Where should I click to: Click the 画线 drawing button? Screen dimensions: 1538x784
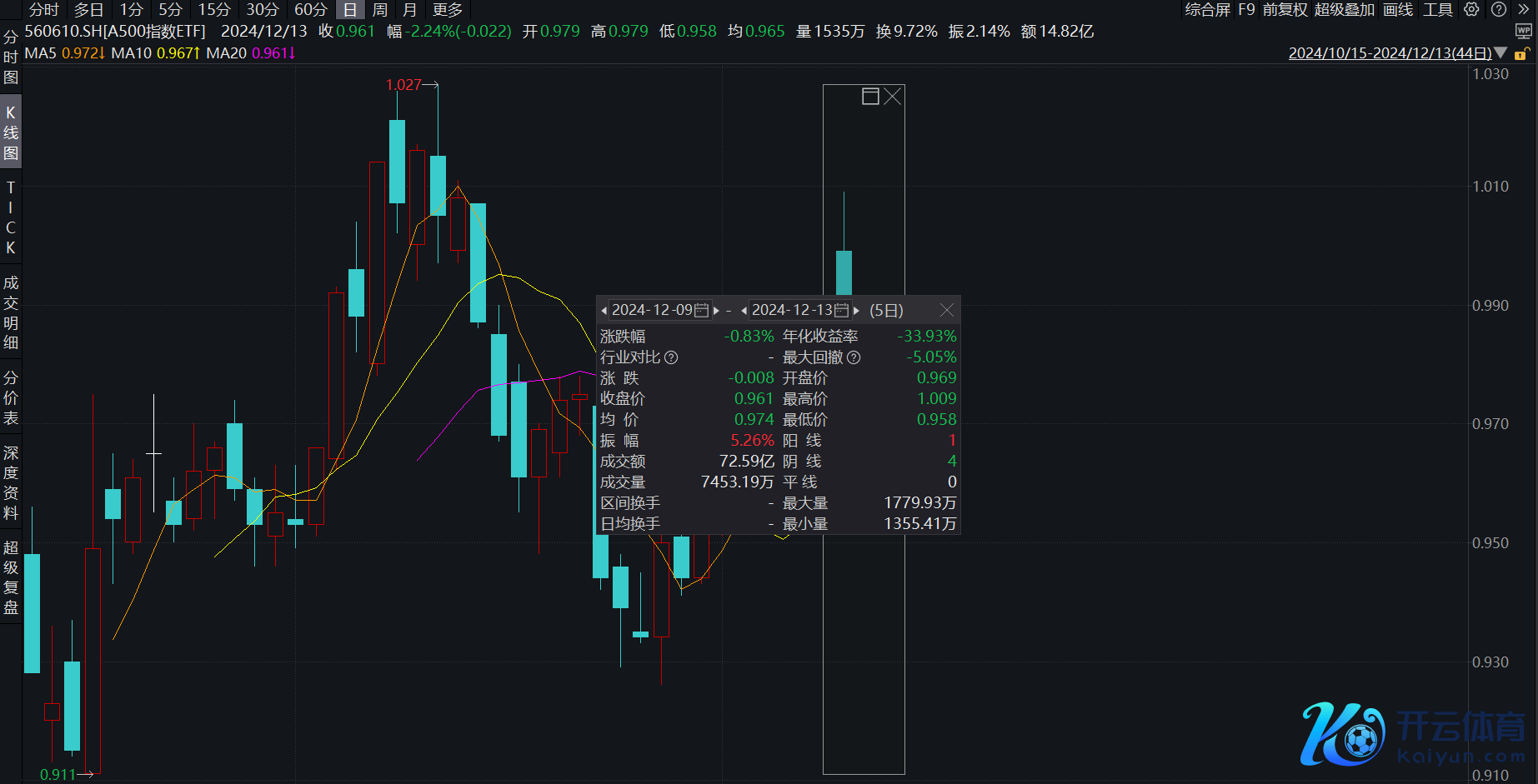[x=1398, y=9]
